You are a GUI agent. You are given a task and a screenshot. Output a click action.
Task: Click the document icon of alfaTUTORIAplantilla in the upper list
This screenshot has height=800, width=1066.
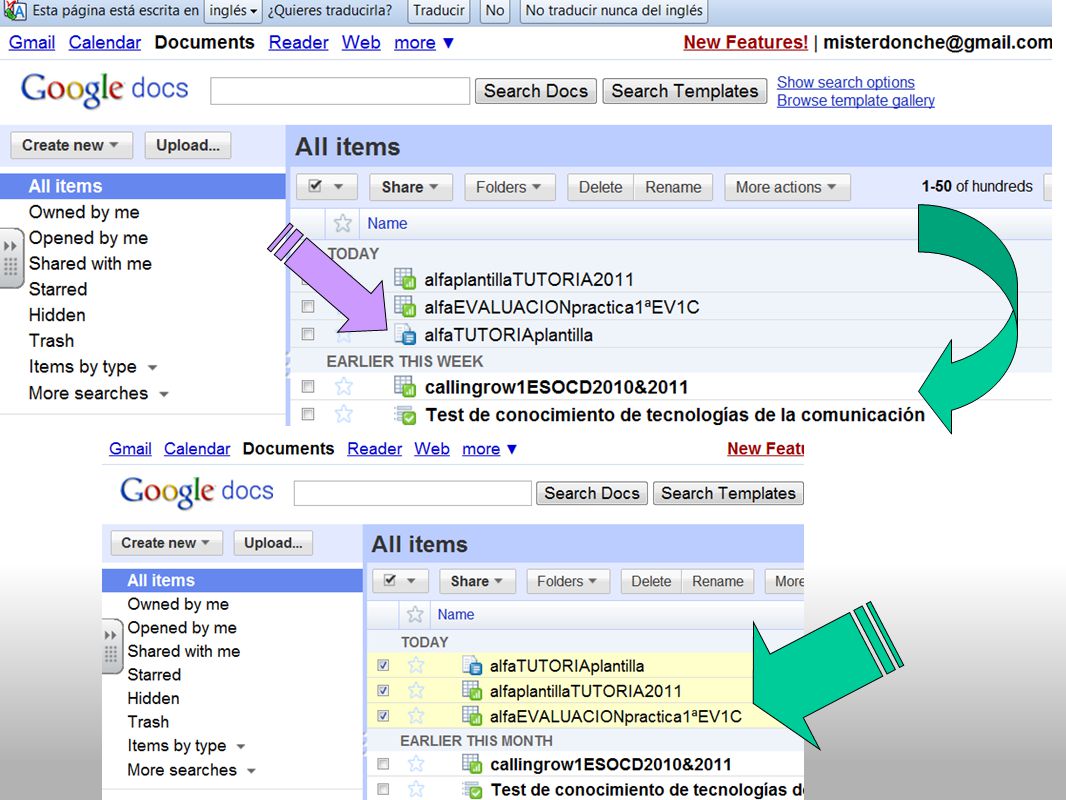[x=405, y=334]
